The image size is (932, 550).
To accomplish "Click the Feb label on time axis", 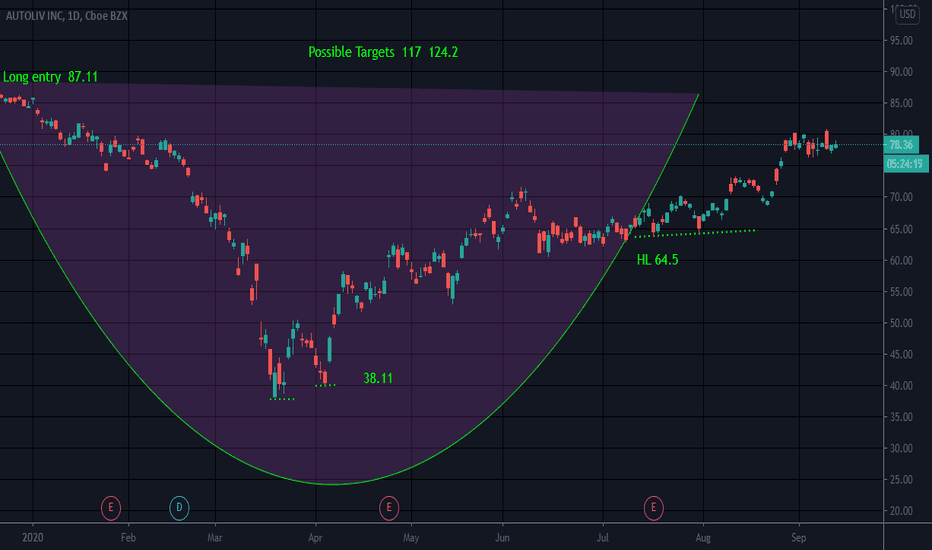I will coord(128,538).
